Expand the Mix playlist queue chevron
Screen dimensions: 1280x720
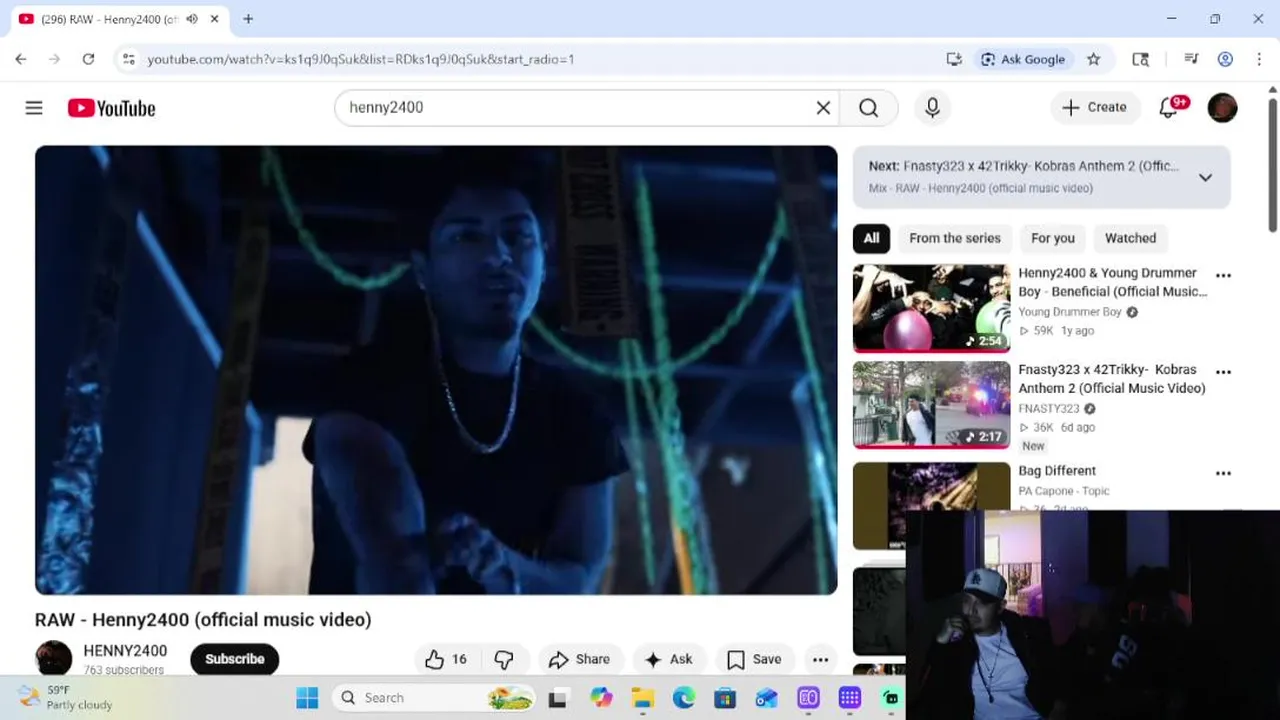click(1205, 177)
